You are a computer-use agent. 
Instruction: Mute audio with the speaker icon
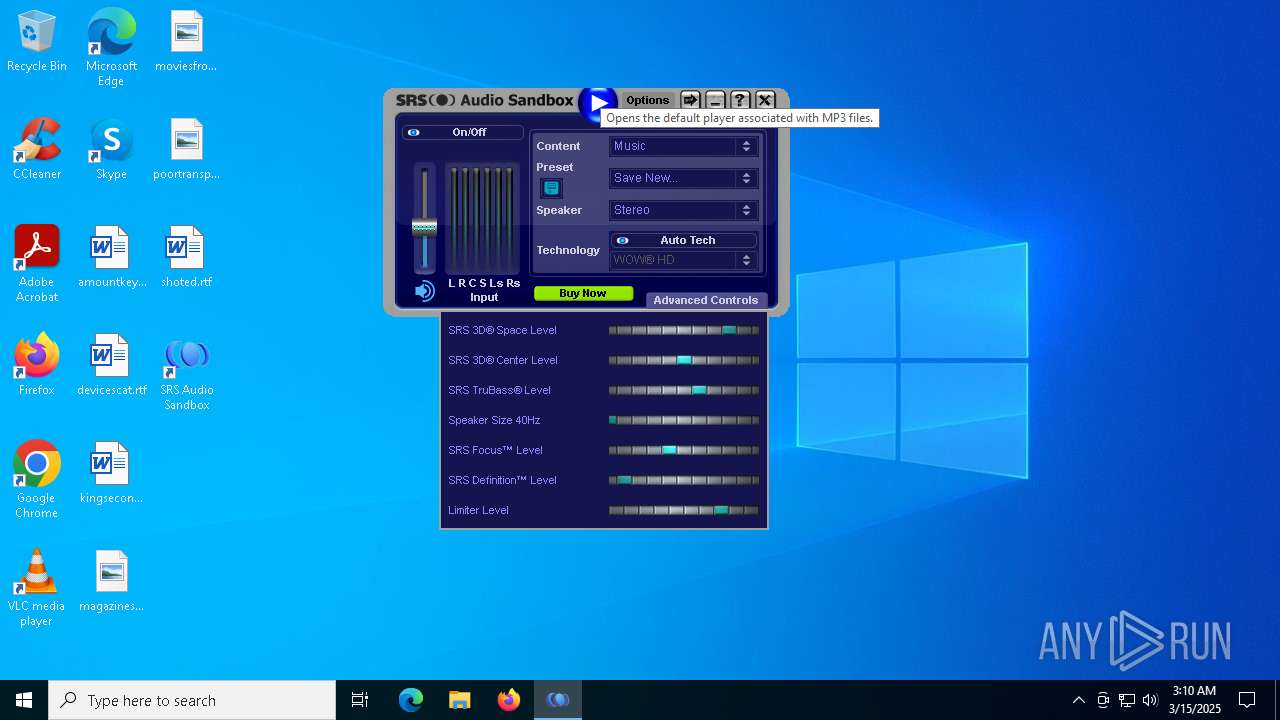pos(425,291)
